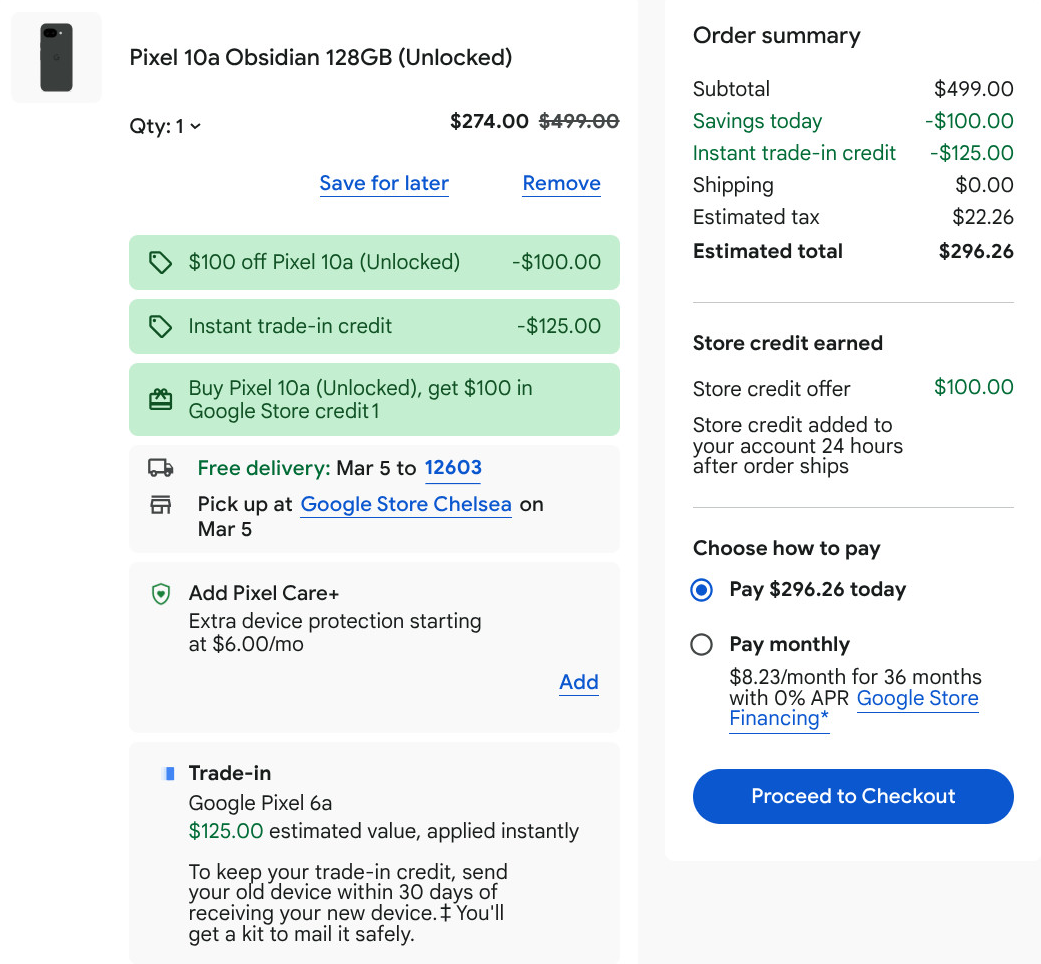Image resolution: width=1041 pixels, height=964 pixels.
Task: Change delivery zip code 12603
Action: pyautogui.click(x=452, y=467)
